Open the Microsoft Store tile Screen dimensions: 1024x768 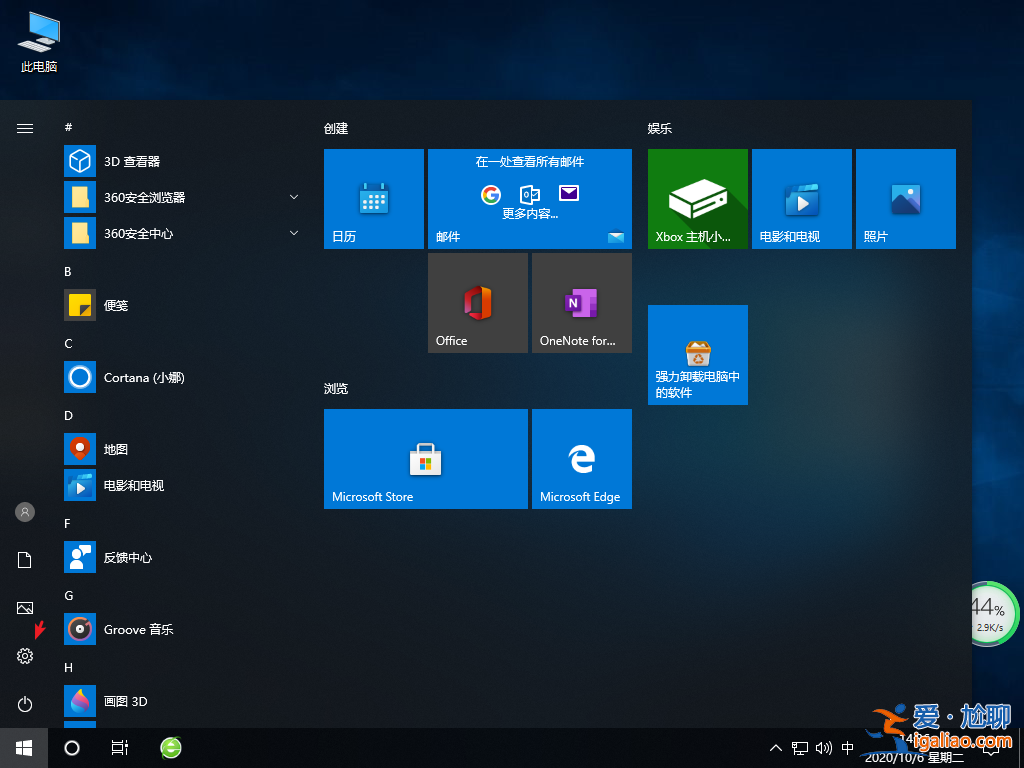tap(425, 459)
